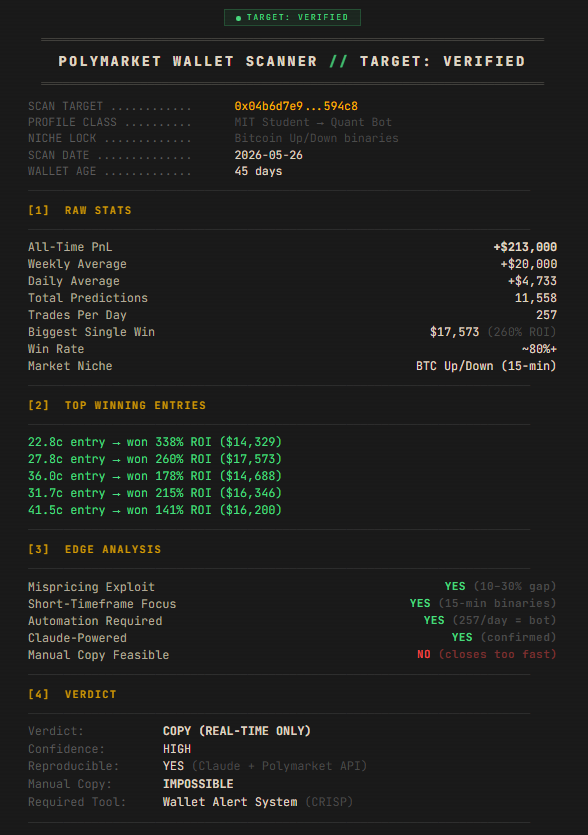
Task: Click Total Predictions value 11,558
Action: [x=536, y=298]
